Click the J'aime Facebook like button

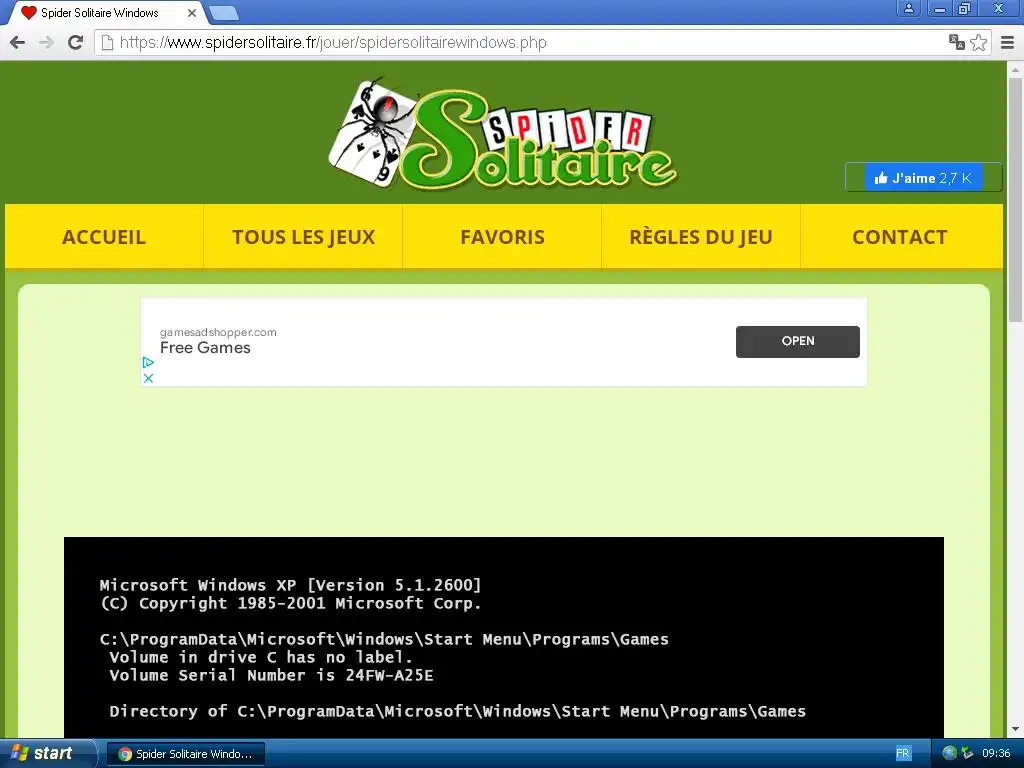tap(923, 178)
